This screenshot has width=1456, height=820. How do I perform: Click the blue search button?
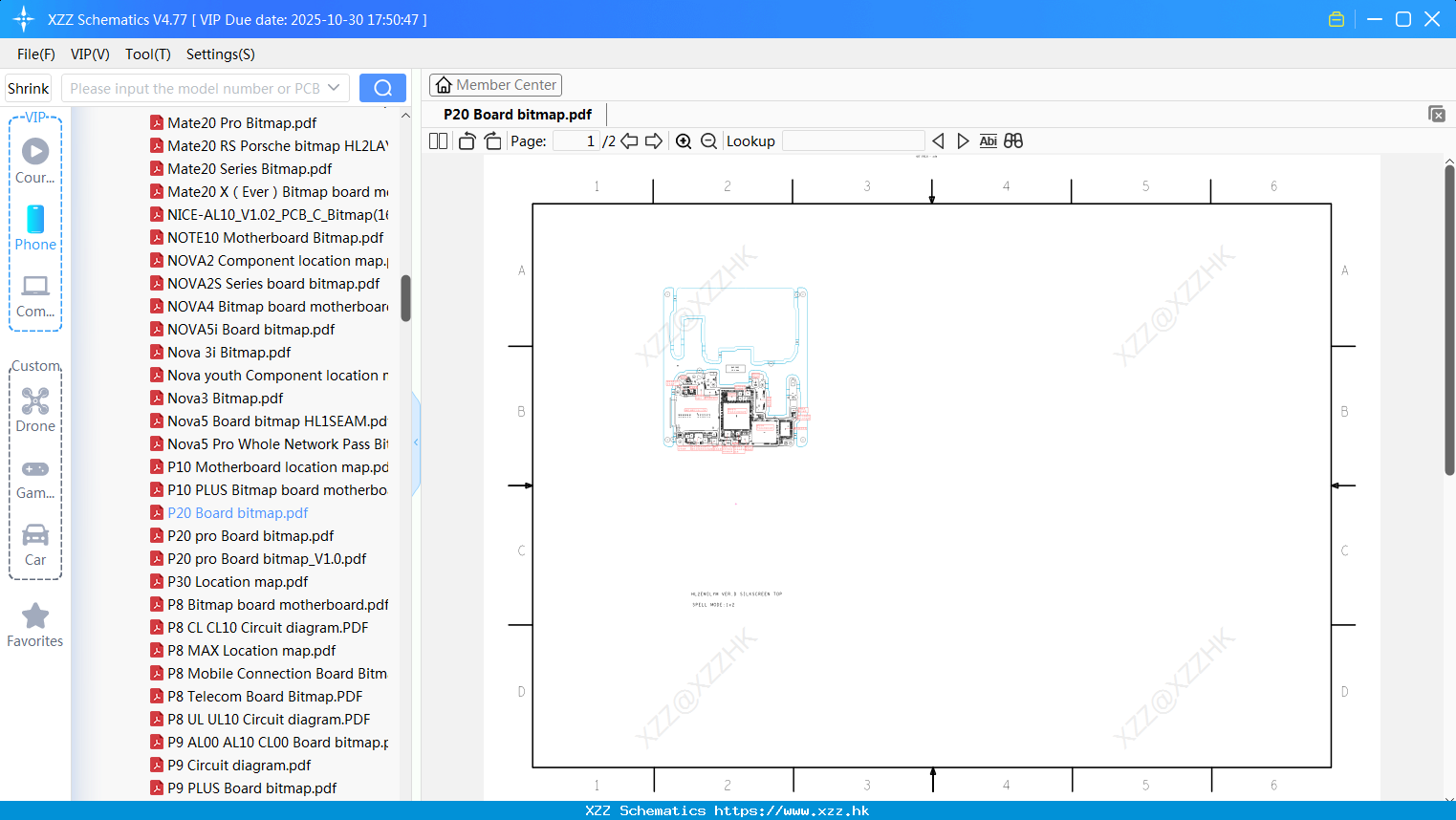[382, 88]
